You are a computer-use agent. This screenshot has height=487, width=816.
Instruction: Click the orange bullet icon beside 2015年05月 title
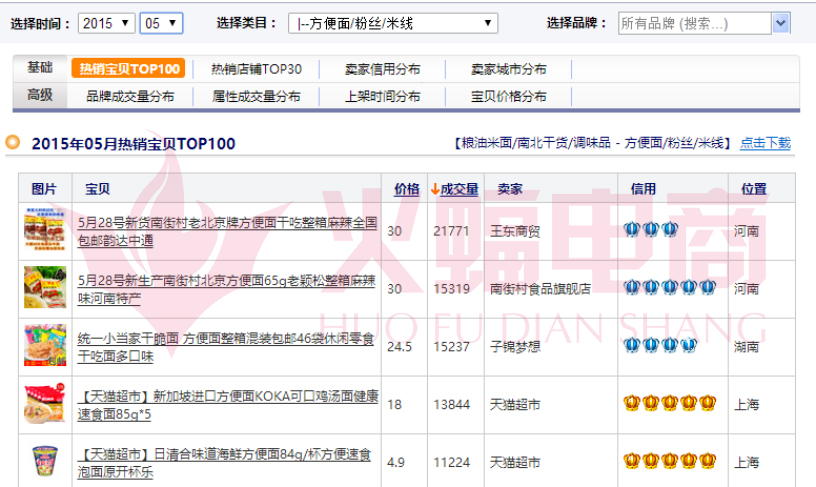12,142
